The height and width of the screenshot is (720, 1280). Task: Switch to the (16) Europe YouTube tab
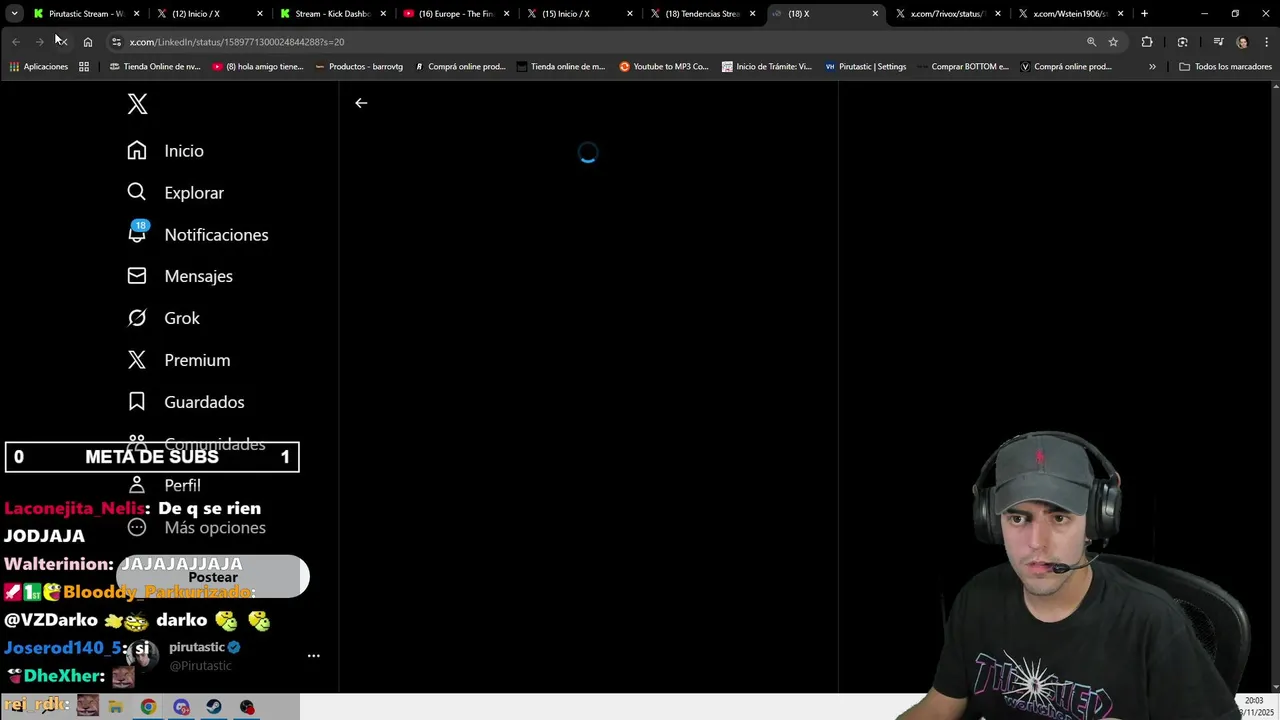coord(456,14)
